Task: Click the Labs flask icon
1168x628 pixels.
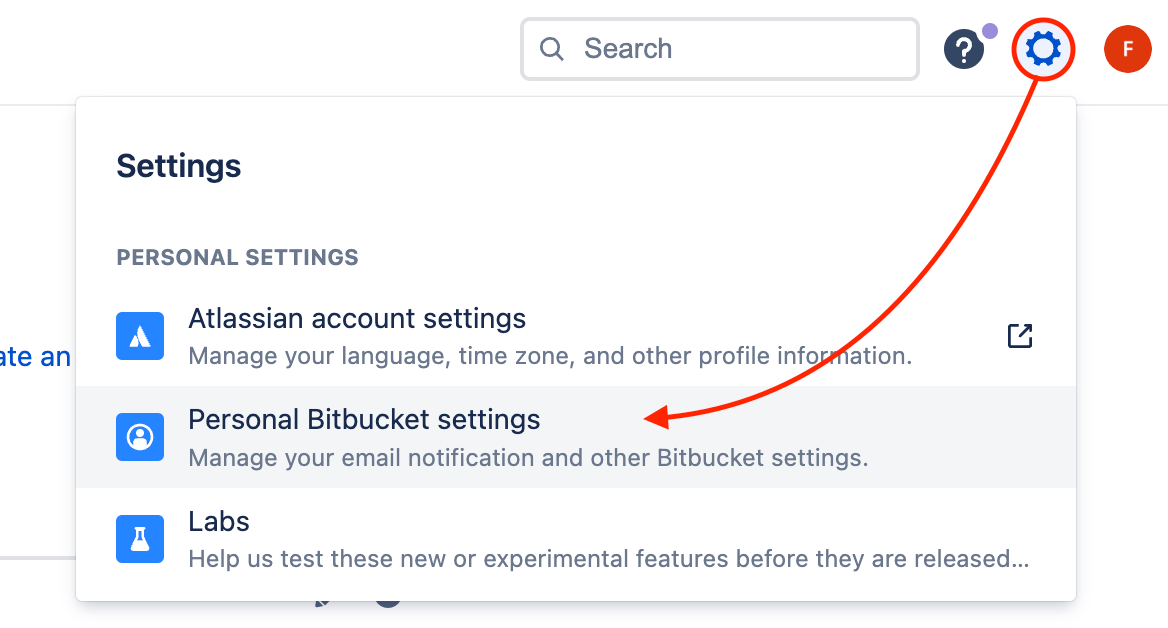Action: [140, 539]
